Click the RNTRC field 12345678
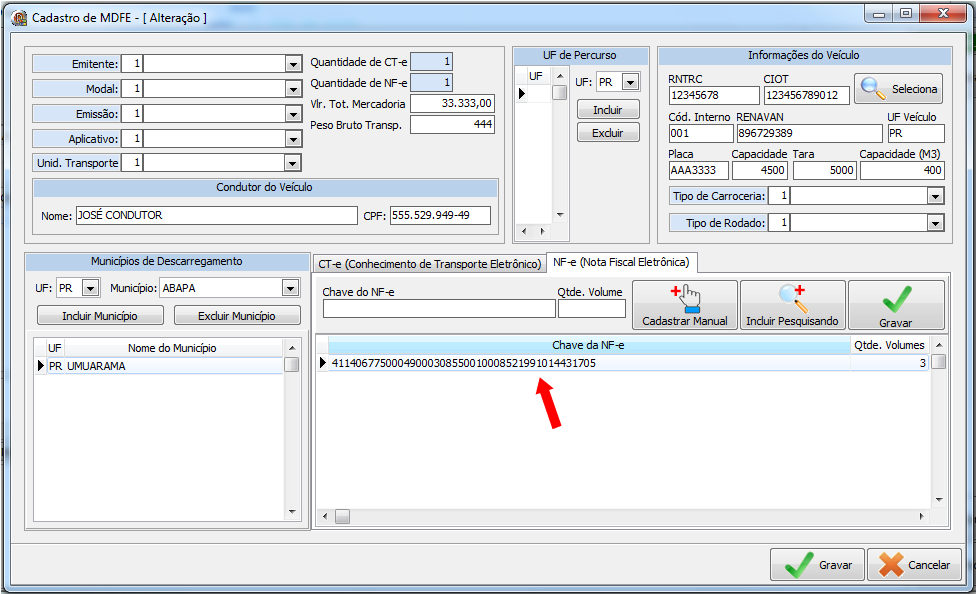 point(713,95)
